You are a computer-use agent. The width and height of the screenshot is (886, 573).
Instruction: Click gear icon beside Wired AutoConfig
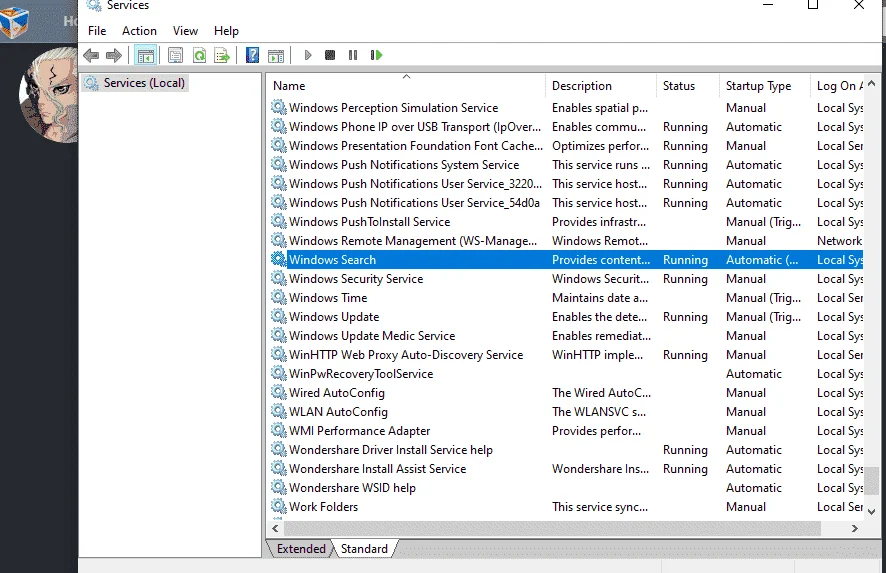click(x=279, y=392)
